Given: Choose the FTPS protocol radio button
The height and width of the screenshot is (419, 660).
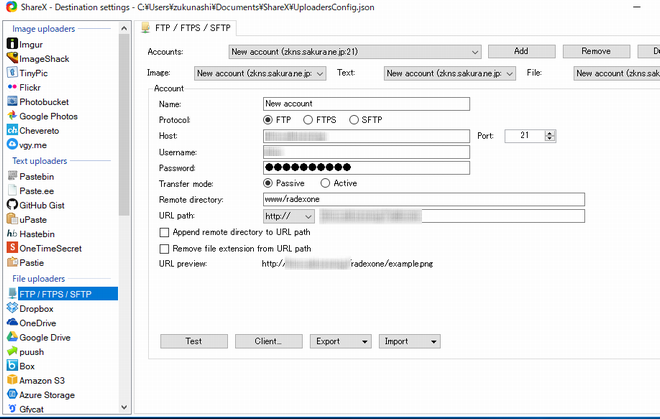Looking at the screenshot, I should 308,120.
